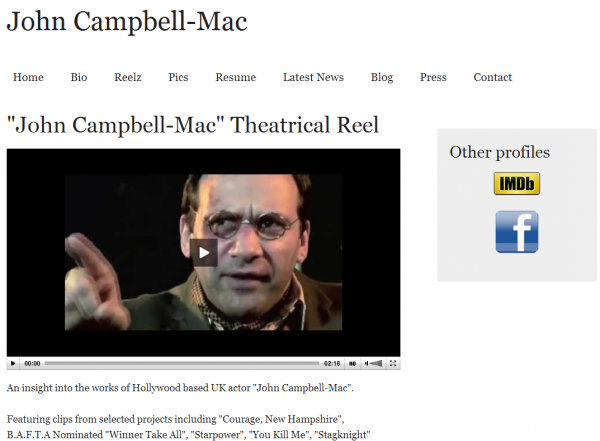Open the Facebook profile icon

pyautogui.click(x=517, y=232)
